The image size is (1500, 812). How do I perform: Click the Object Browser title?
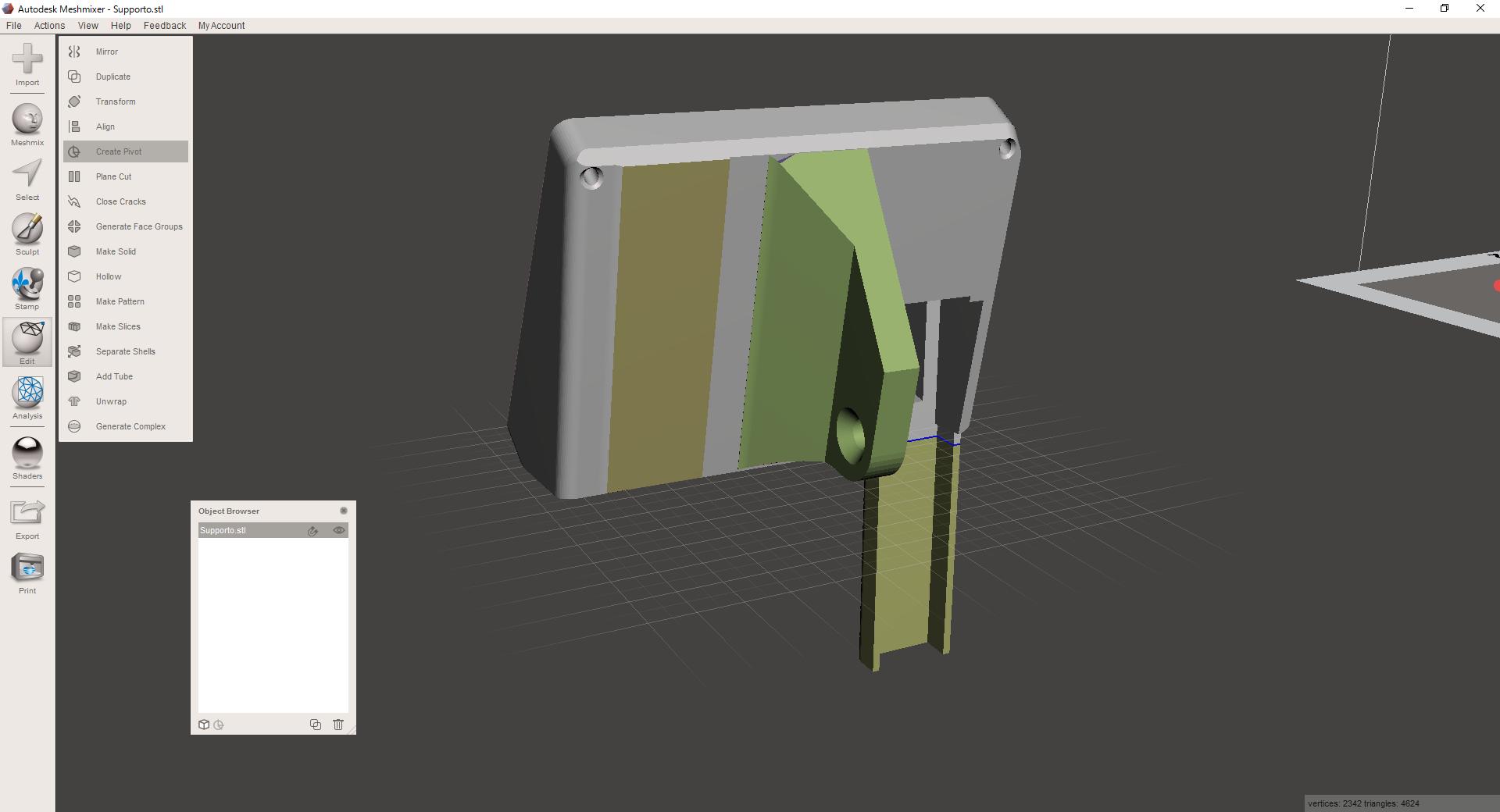click(x=229, y=511)
